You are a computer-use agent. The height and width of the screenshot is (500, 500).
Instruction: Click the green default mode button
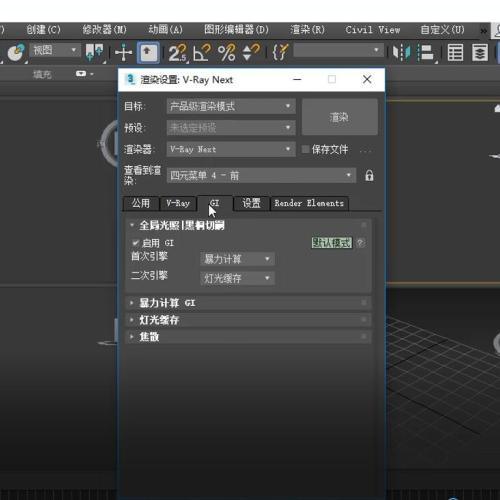coord(332,243)
